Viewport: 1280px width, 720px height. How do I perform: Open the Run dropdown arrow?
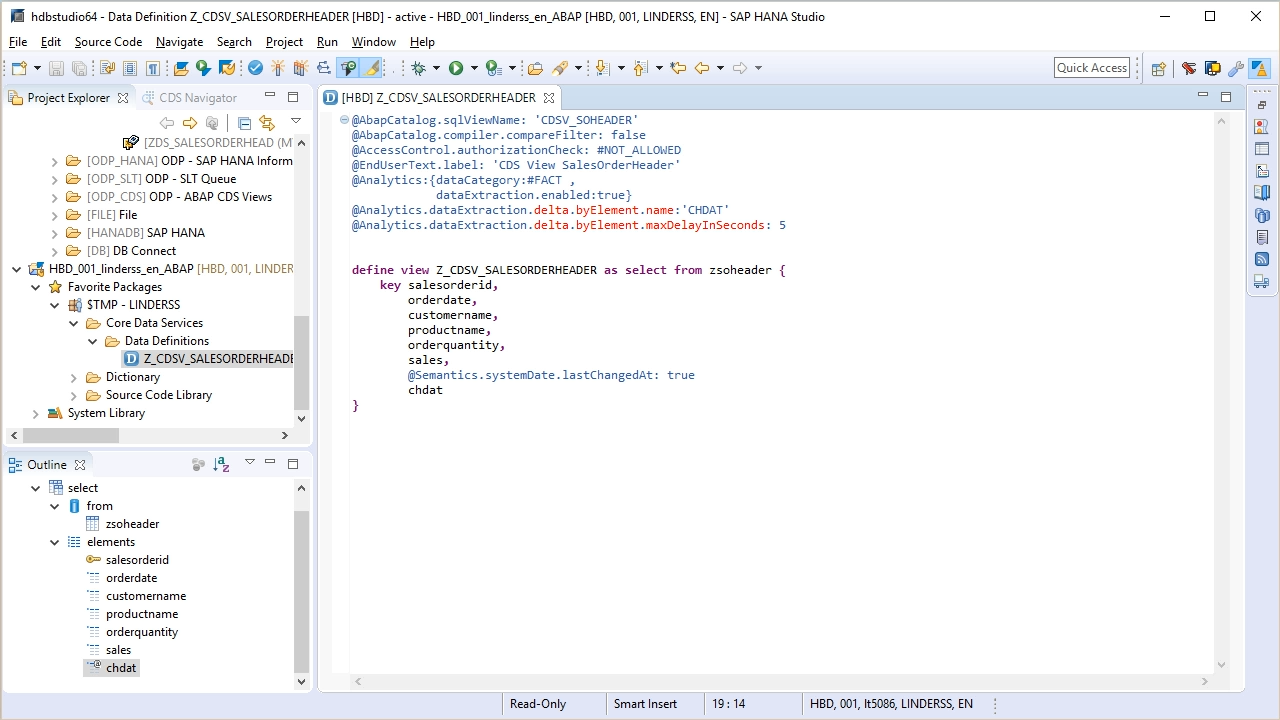tap(475, 68)
